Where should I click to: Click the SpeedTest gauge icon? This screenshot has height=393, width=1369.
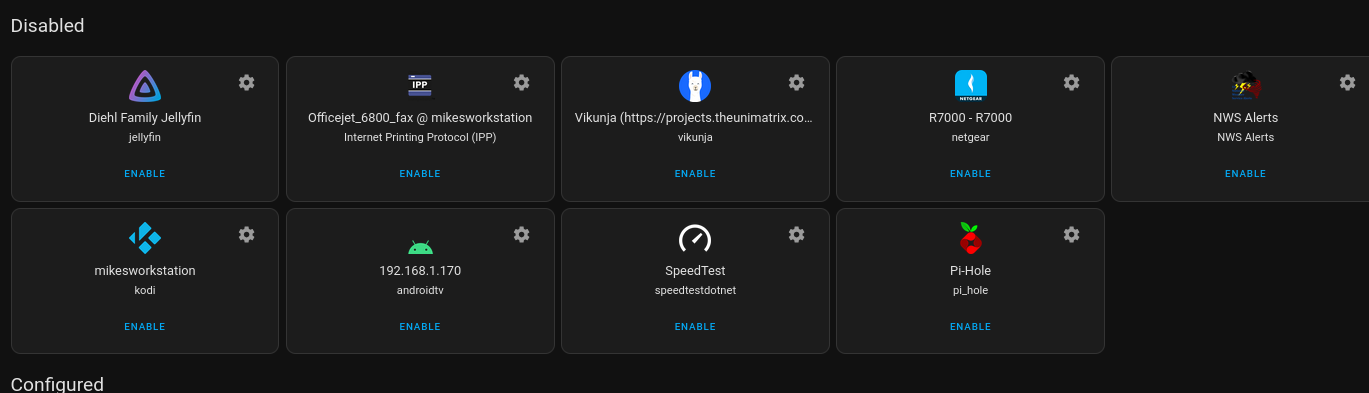coord(695,238)
